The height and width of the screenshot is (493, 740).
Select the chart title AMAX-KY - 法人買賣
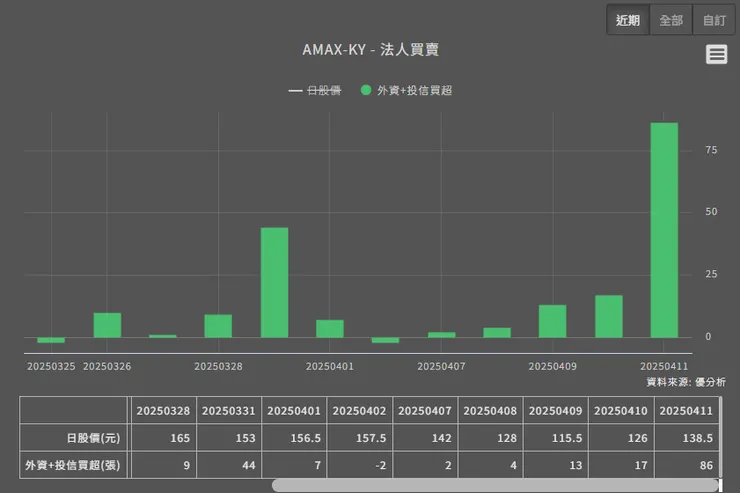coord(370,50)
